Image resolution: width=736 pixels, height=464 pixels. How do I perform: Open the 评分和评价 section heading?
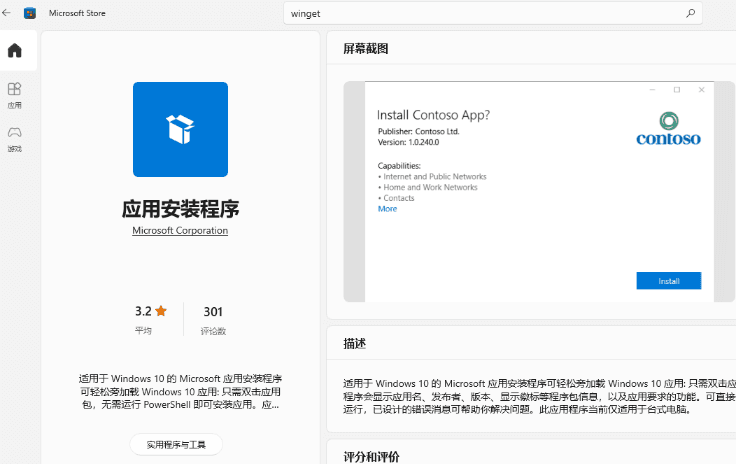[371, 456]
